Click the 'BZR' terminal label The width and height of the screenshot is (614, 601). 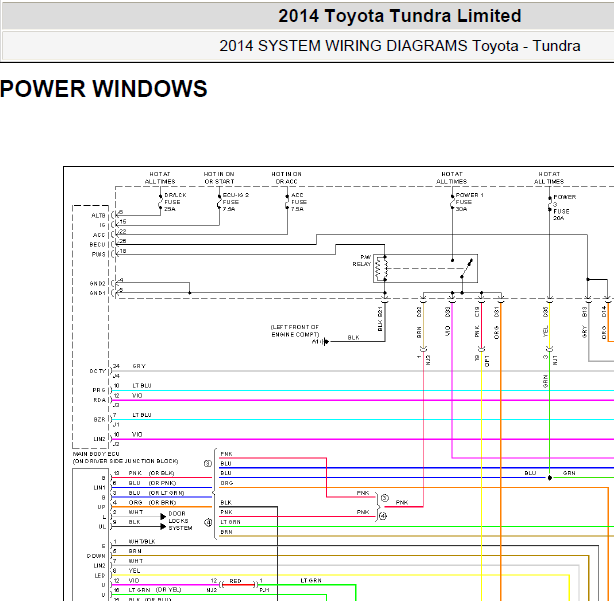pos(99,420)
